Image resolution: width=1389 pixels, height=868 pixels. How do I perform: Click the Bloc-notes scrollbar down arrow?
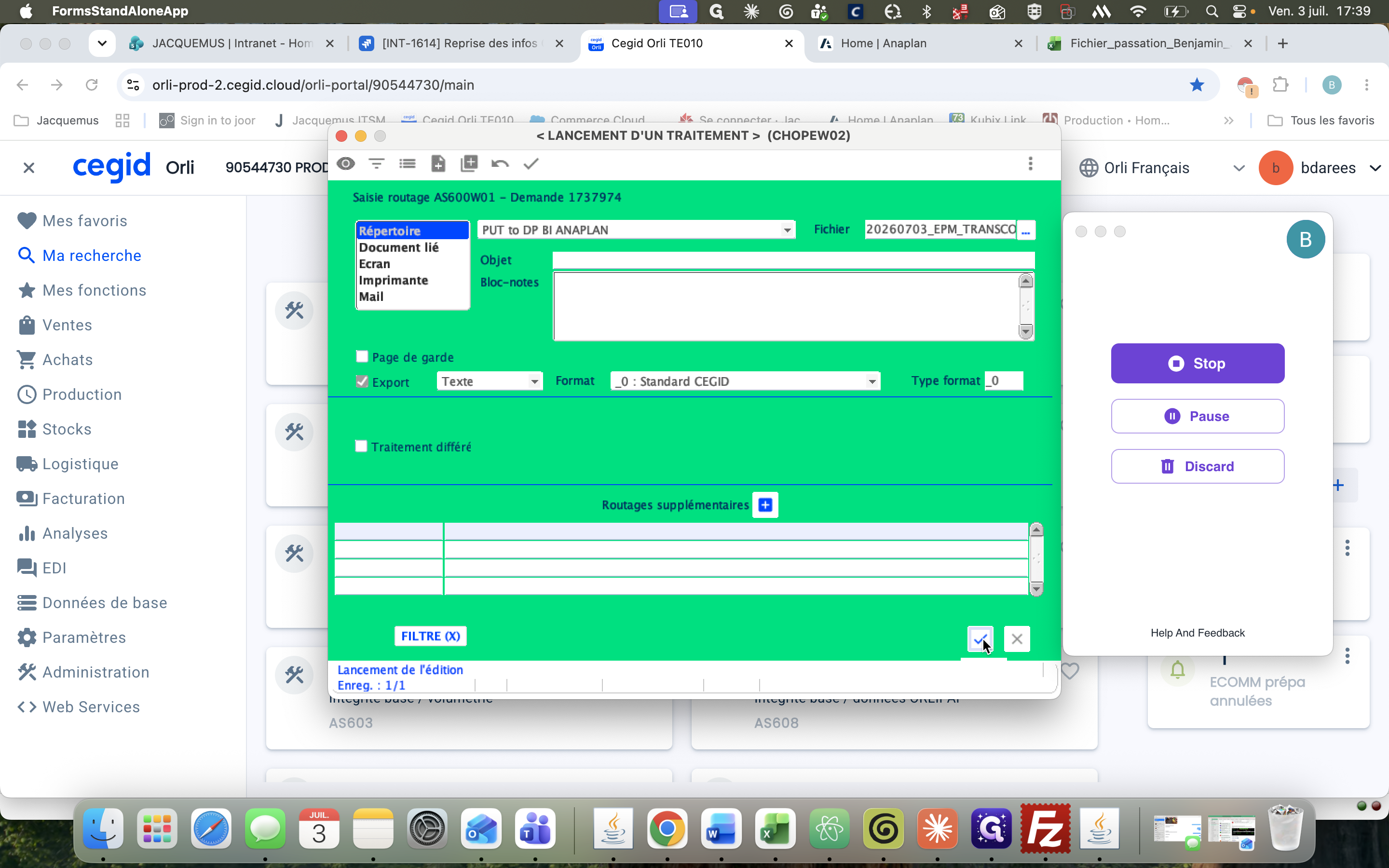point(1026,331)
